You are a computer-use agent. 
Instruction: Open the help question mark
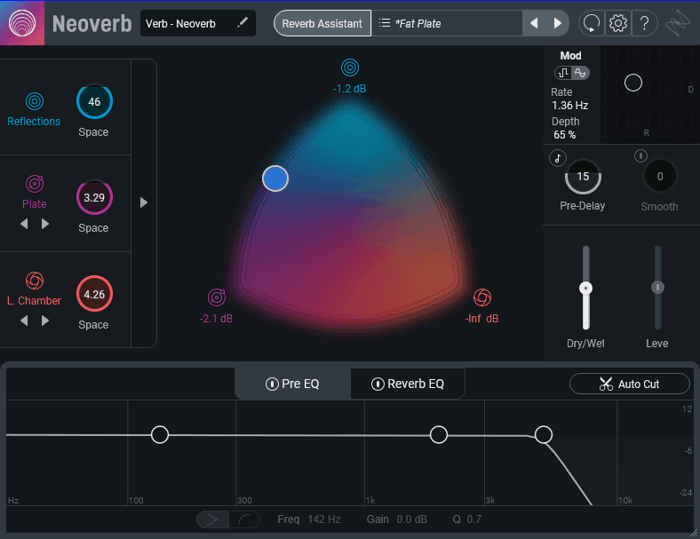click(644, 23)
